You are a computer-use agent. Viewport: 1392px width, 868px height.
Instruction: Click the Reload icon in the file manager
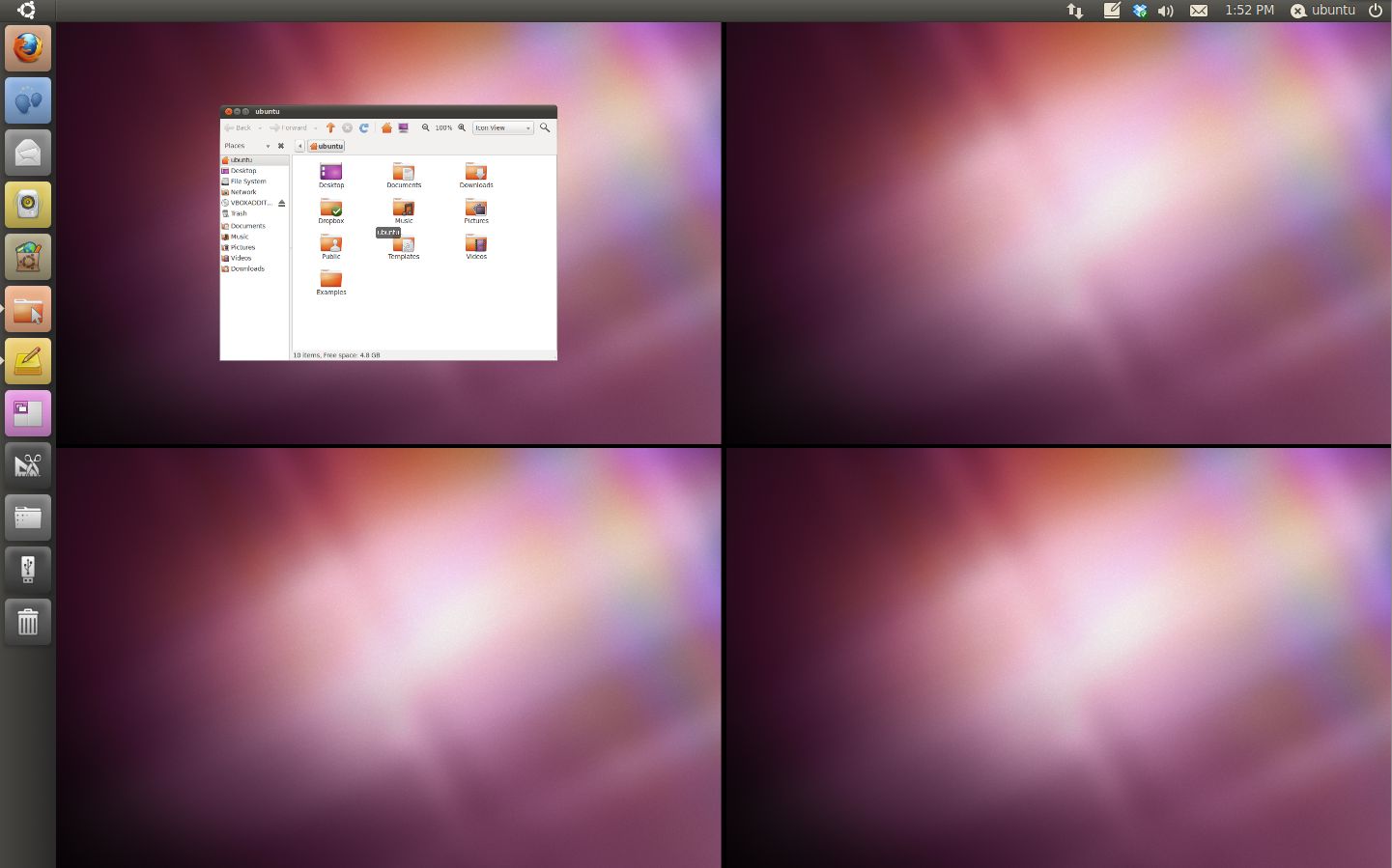point(363,127)
